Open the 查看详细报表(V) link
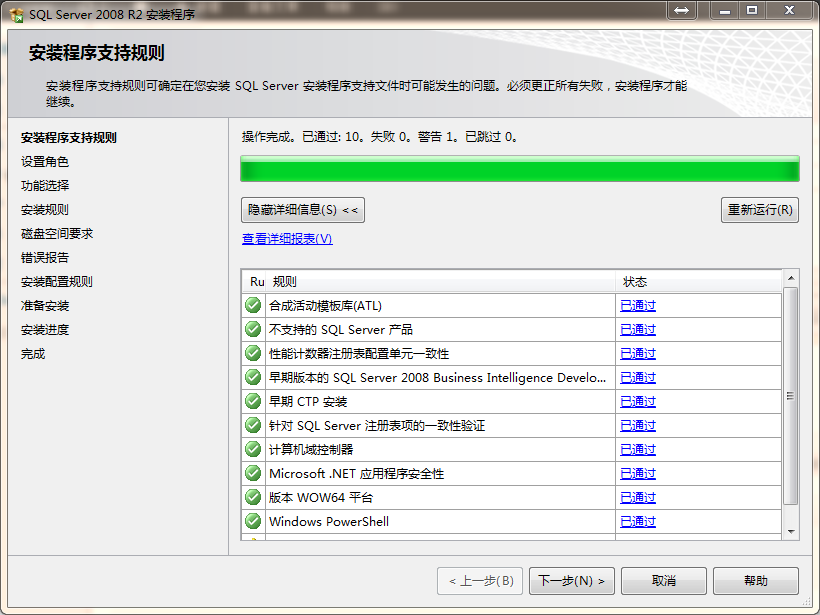Image resolution: width=820 pixels, height=615 pixels. click(287, 239)
